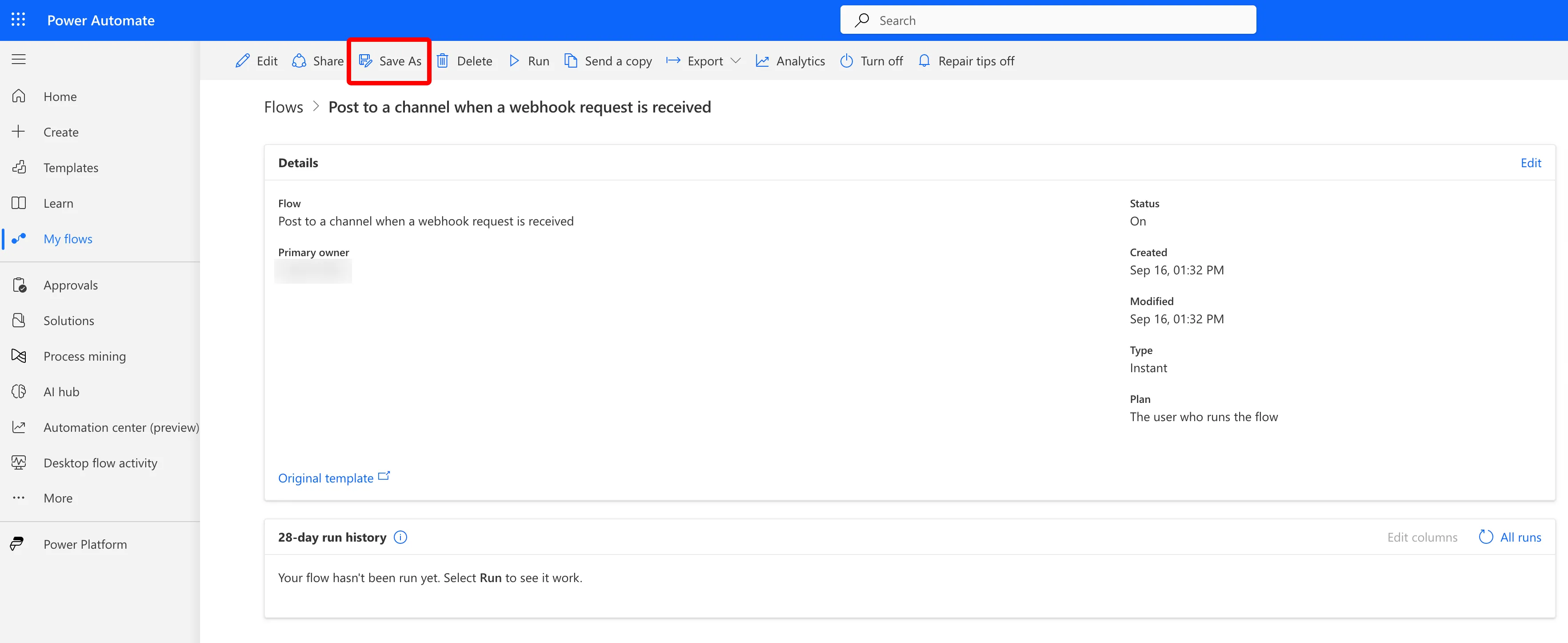Click the Modified date 'Sep 16, 01:32 PM'
Screen dimensions: 1568x643
tap(1176, 319)
